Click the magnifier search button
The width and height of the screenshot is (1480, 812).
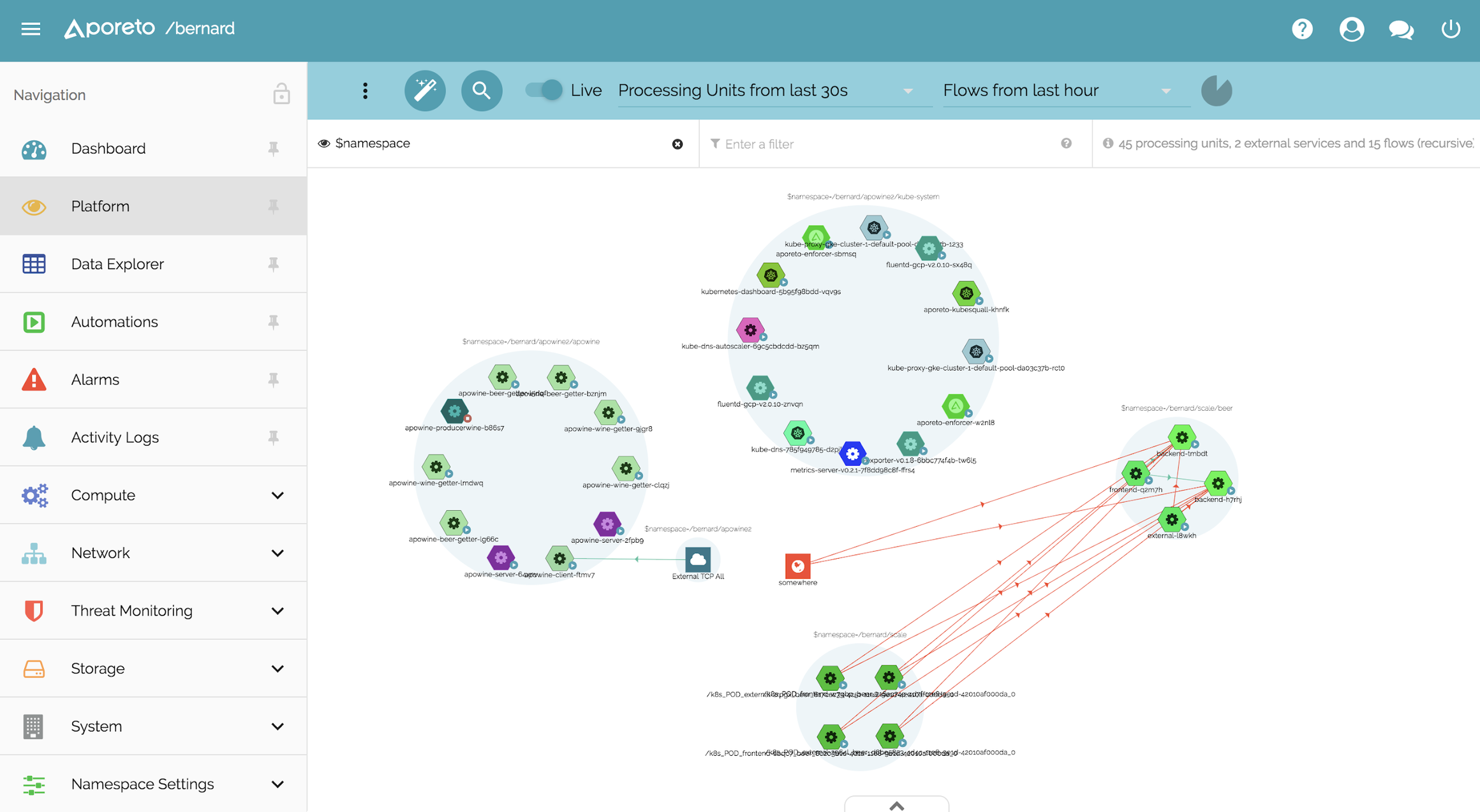(x=482, y=91)
